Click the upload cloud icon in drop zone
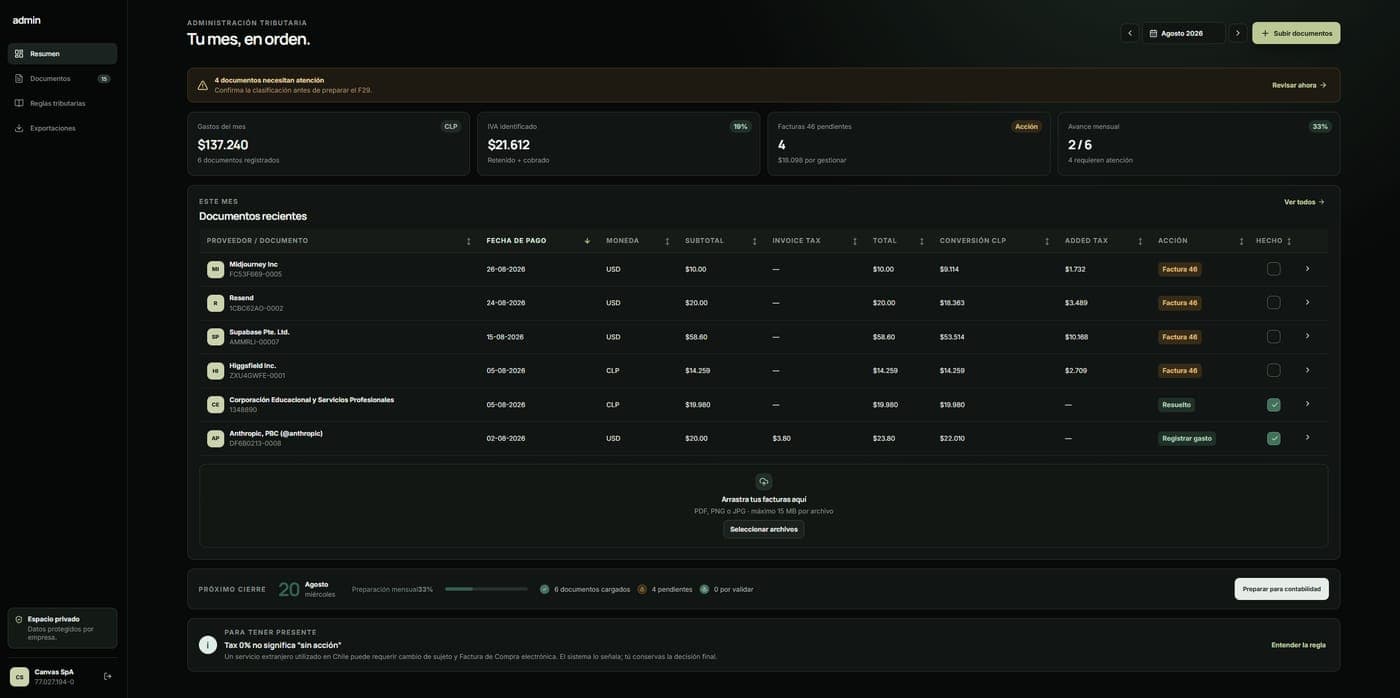Image resolution: width=1400 pixels, height=698 pixels. pyautogui.click(x=764, y=482)
